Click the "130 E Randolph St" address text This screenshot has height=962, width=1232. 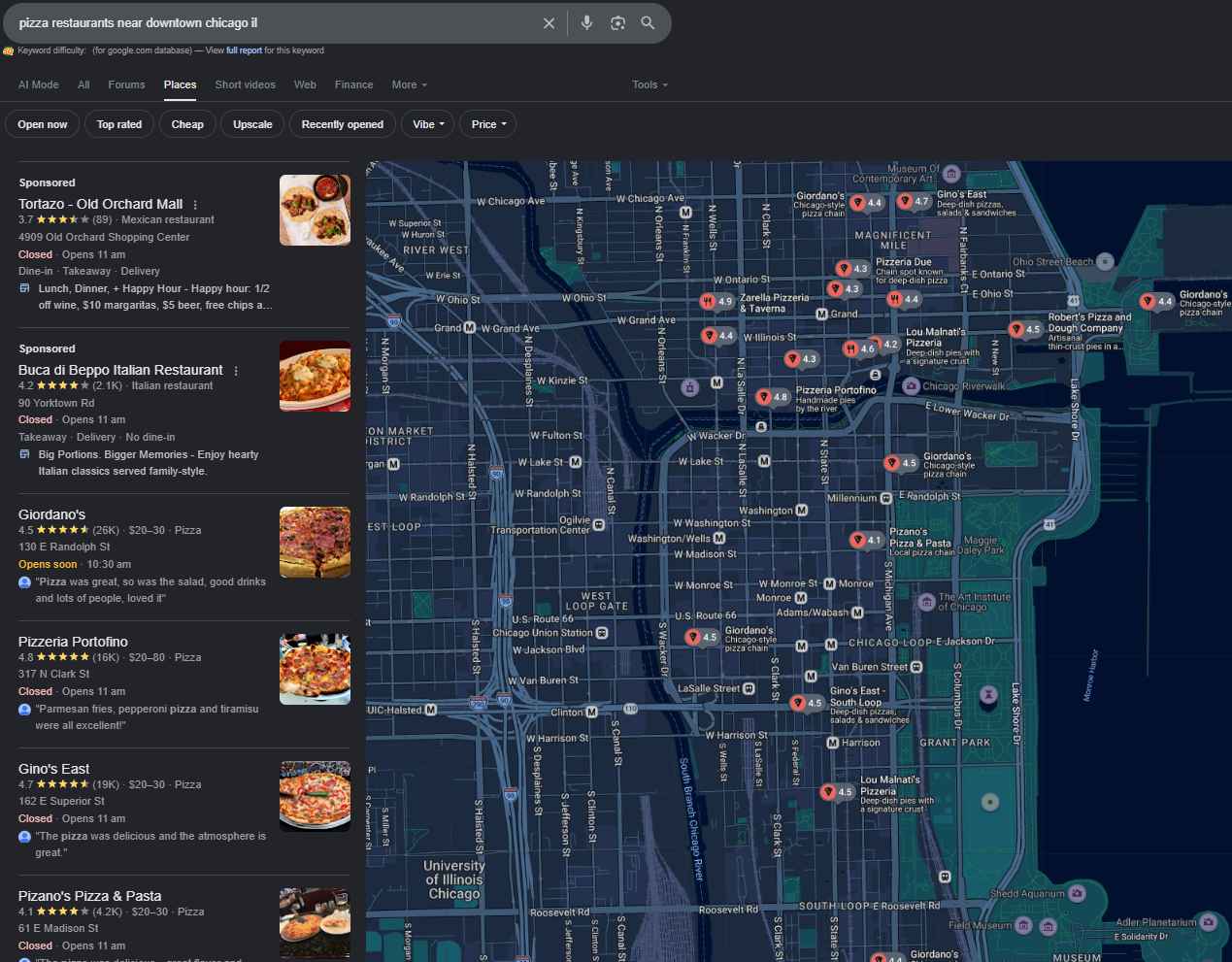click(x=64, y=547)
